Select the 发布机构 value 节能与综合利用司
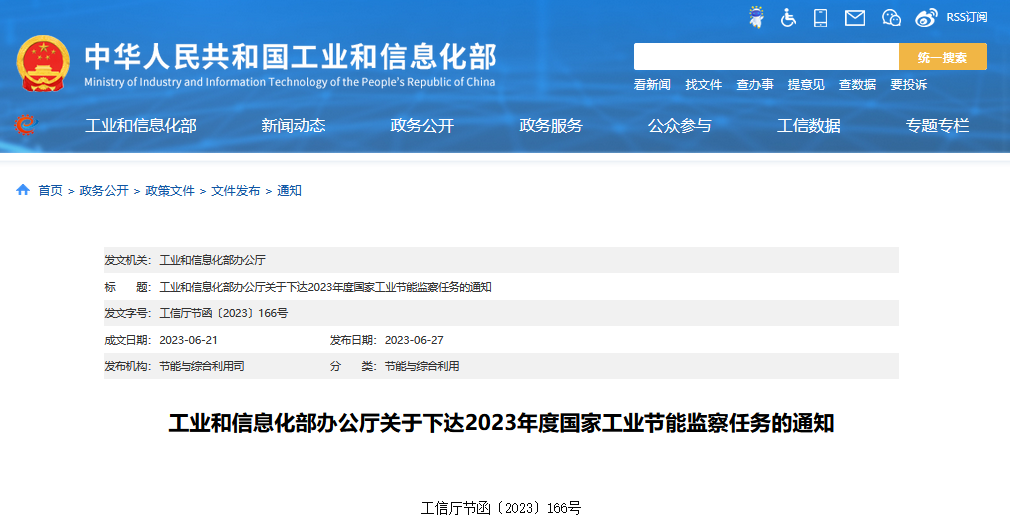The image size is (1010, 523). [202, 366]
